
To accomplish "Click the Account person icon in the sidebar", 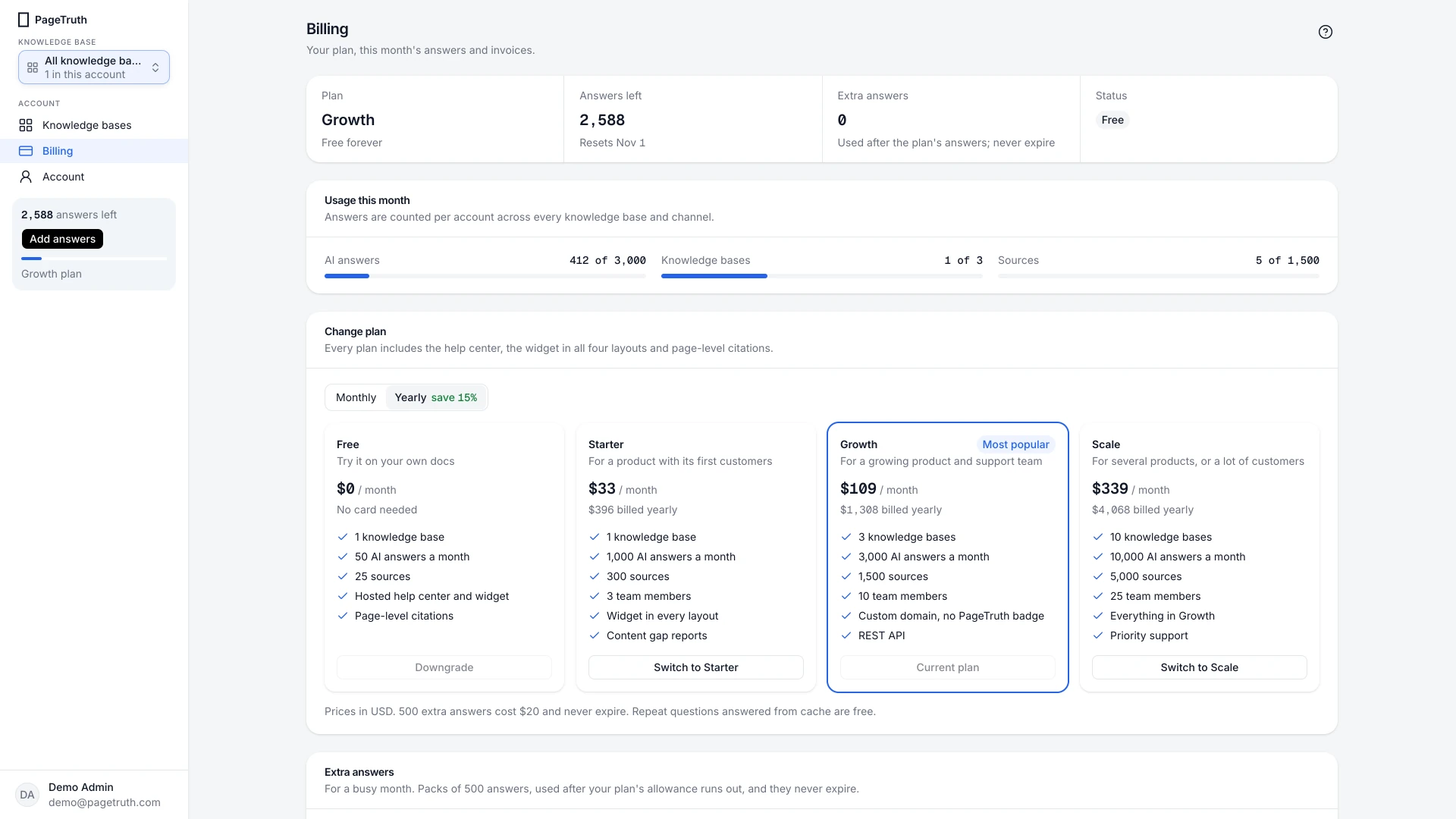I will 26,177.
